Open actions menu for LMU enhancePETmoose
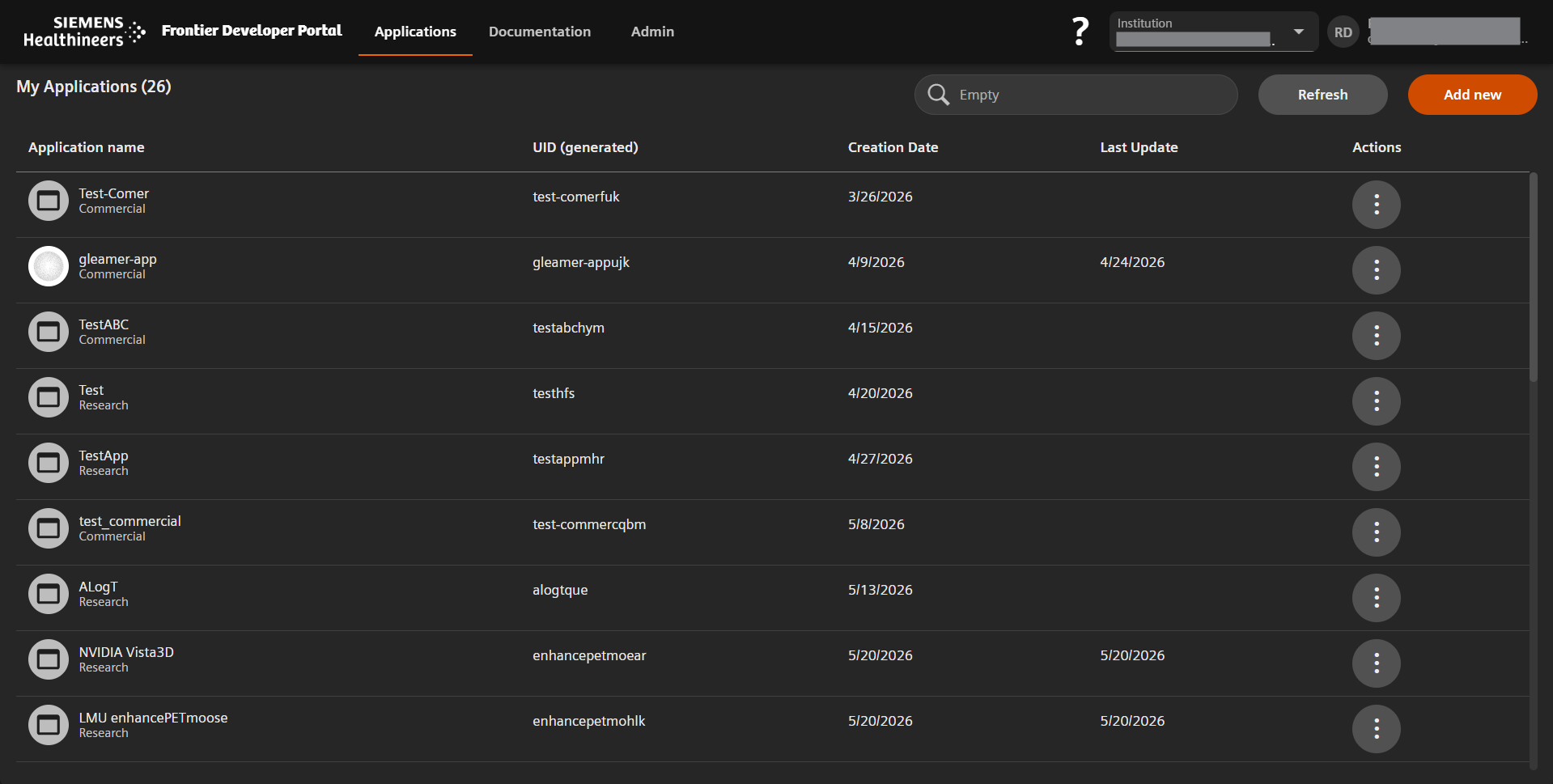 click(x=1376, y=729)
